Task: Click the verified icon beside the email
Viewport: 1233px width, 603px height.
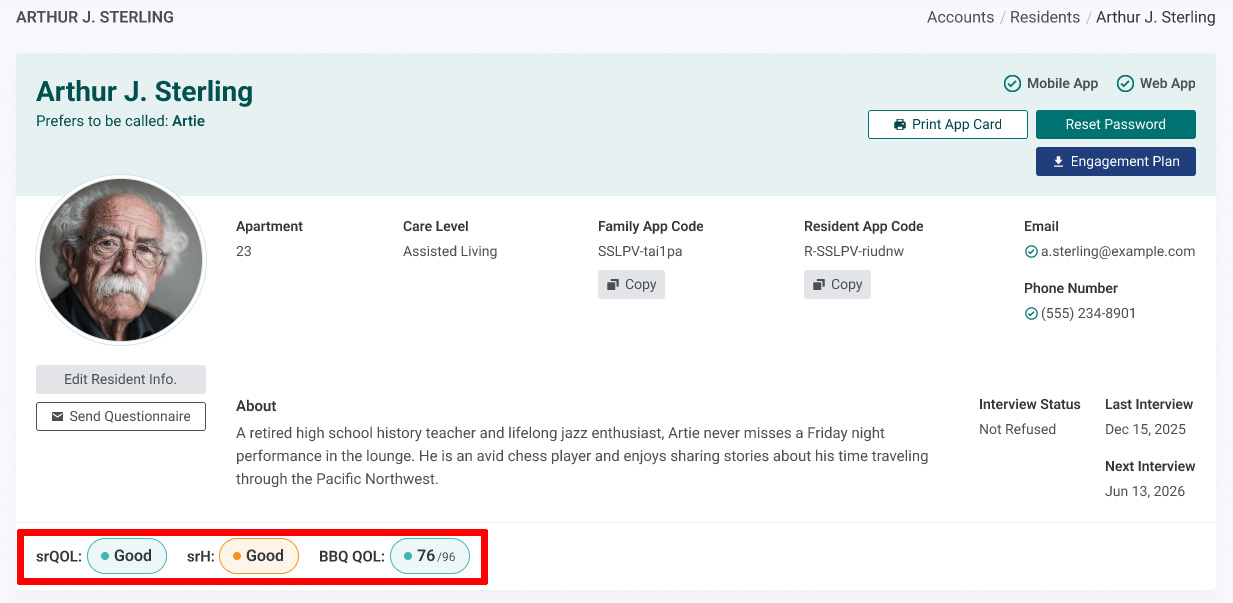Action: click(x=1031, y=252)
